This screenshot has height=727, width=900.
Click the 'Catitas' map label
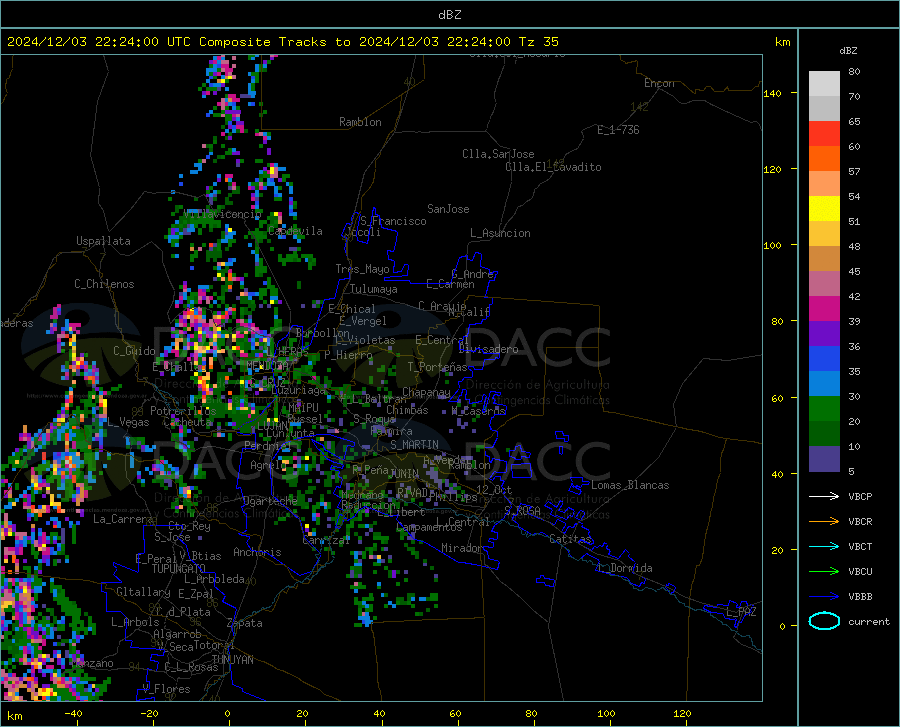[x=570, y=539]
